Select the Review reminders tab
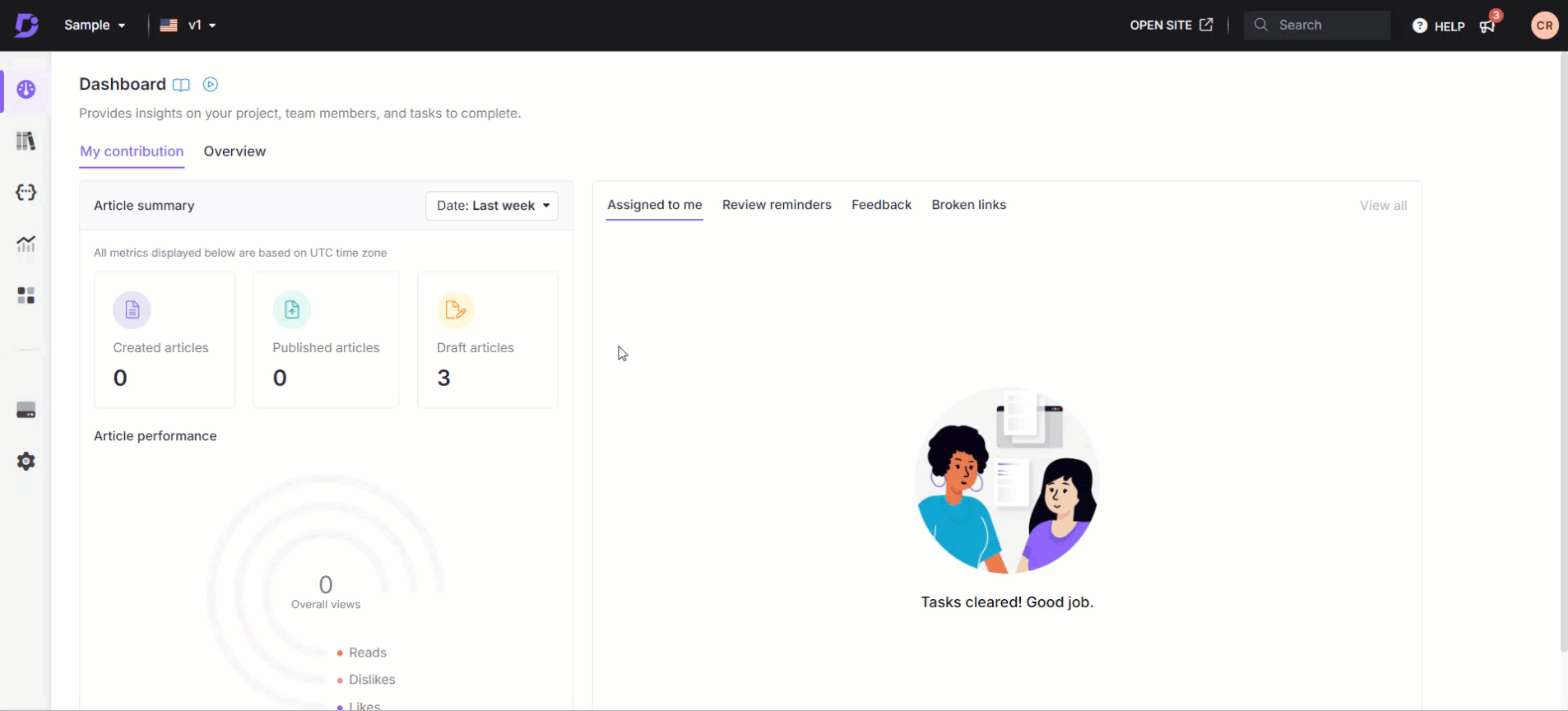 pyautogui.click(x=777, y=205)
